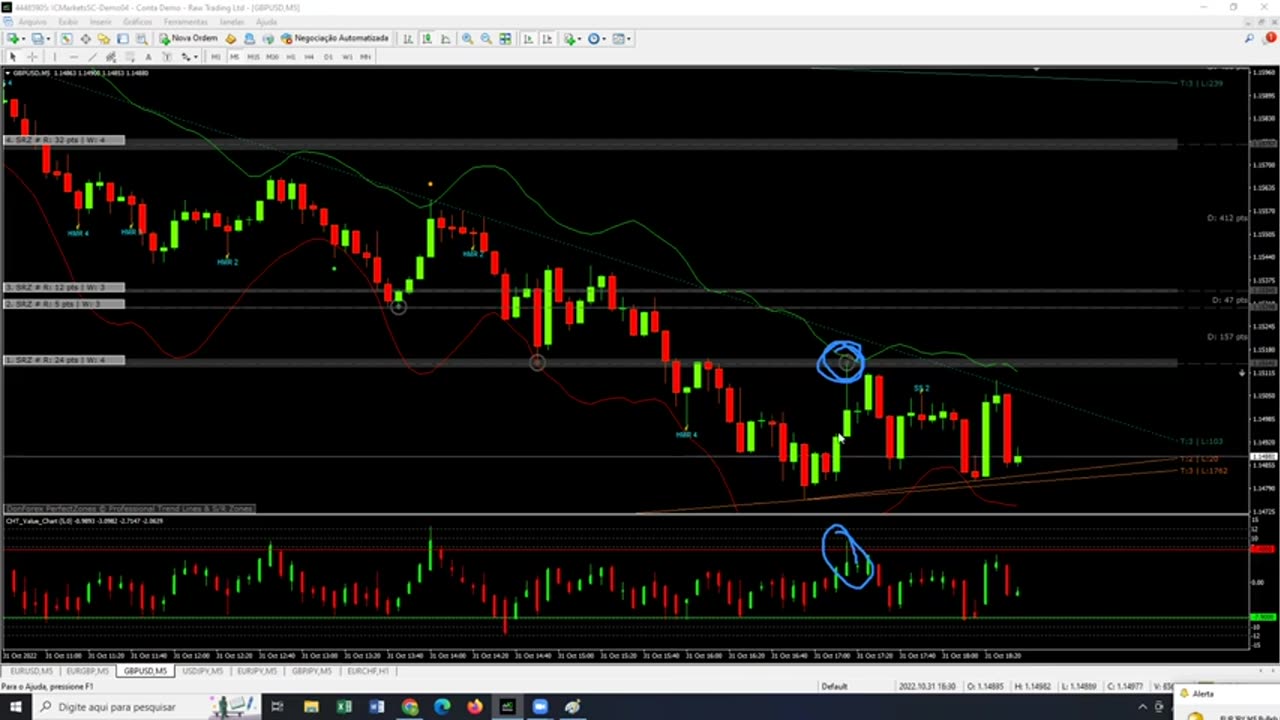Switch to EURJPY,M5 chart tab
The image size is (1280, 720).
[257, 671]
